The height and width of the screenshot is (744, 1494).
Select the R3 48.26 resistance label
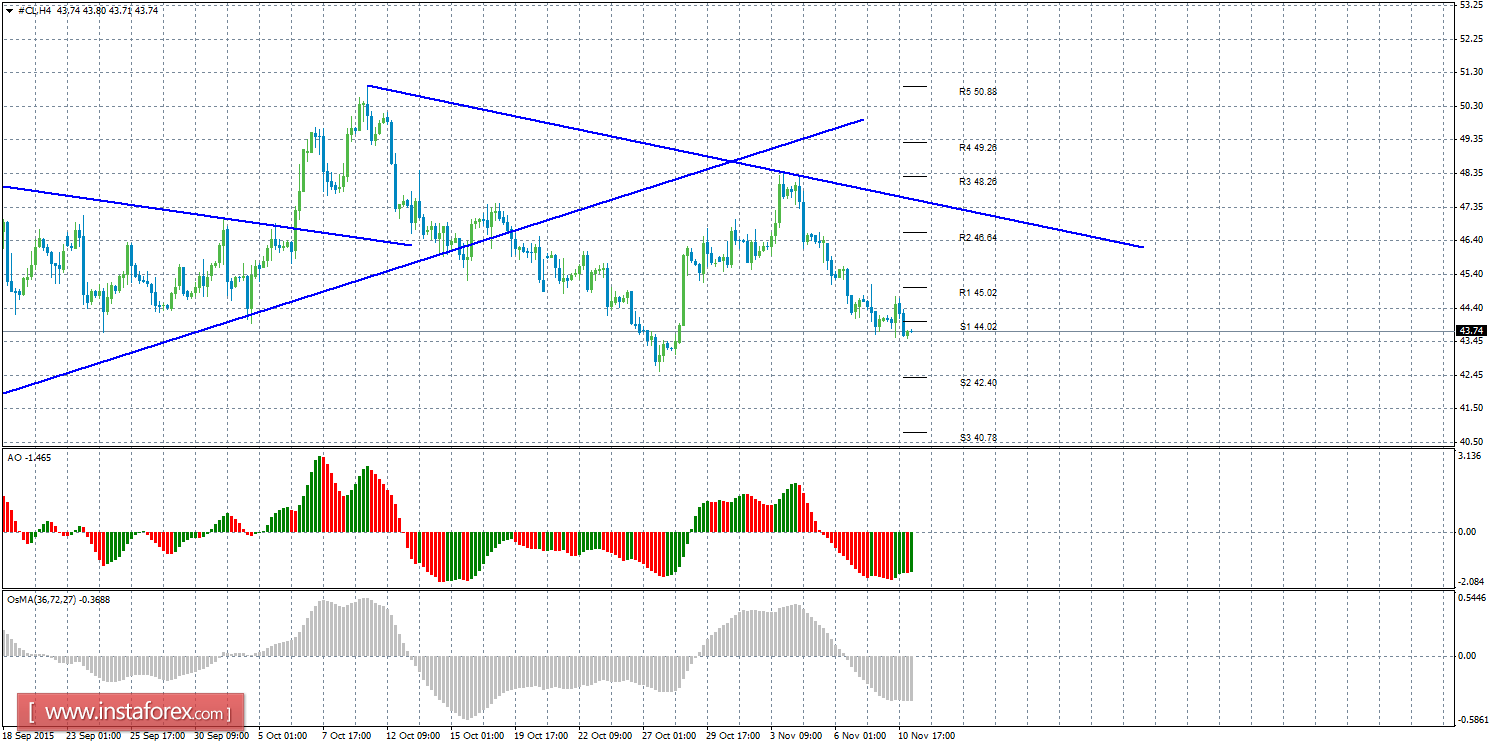click(x=977, y=182)
